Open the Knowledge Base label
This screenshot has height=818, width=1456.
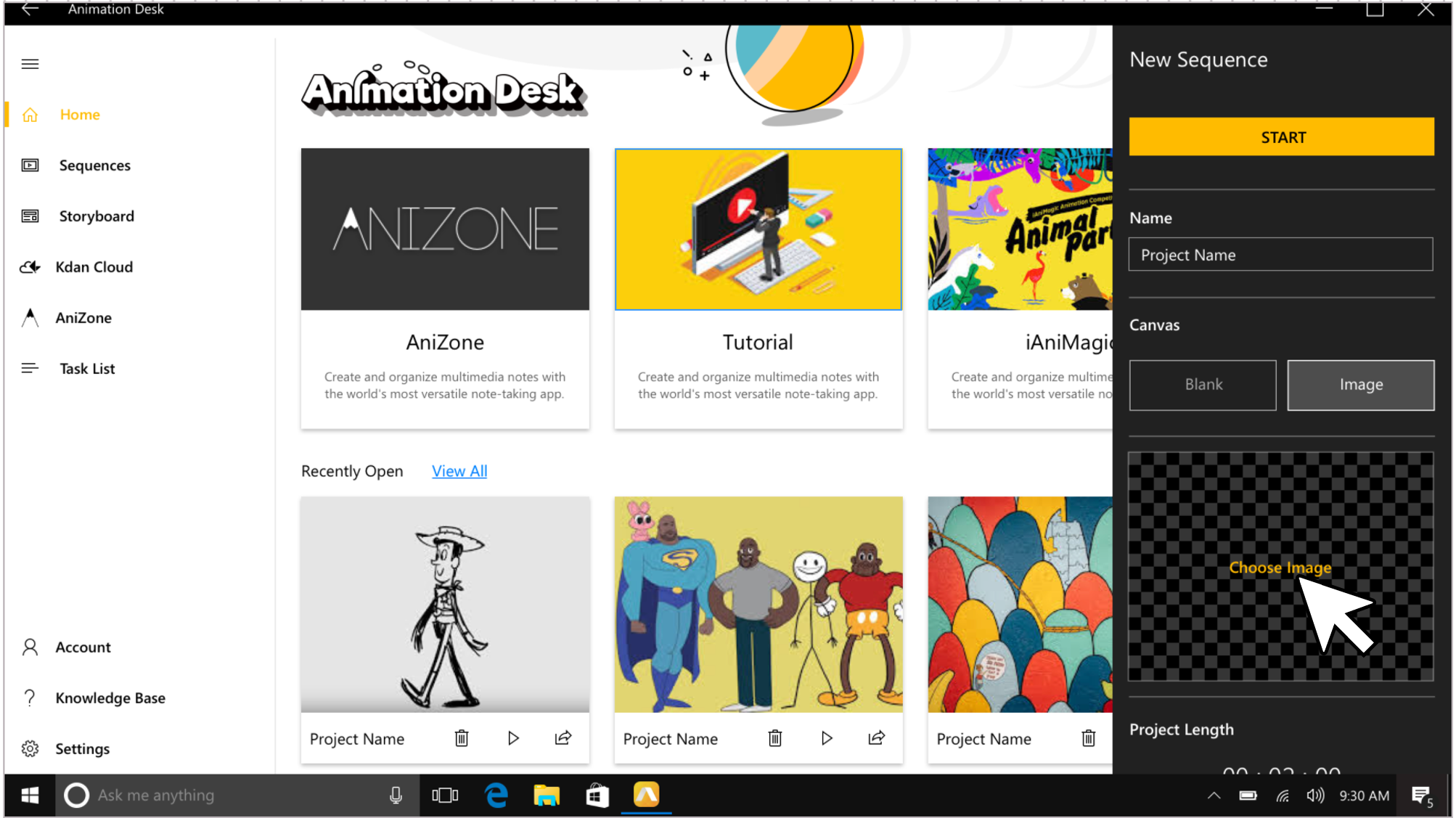[110, 698]
